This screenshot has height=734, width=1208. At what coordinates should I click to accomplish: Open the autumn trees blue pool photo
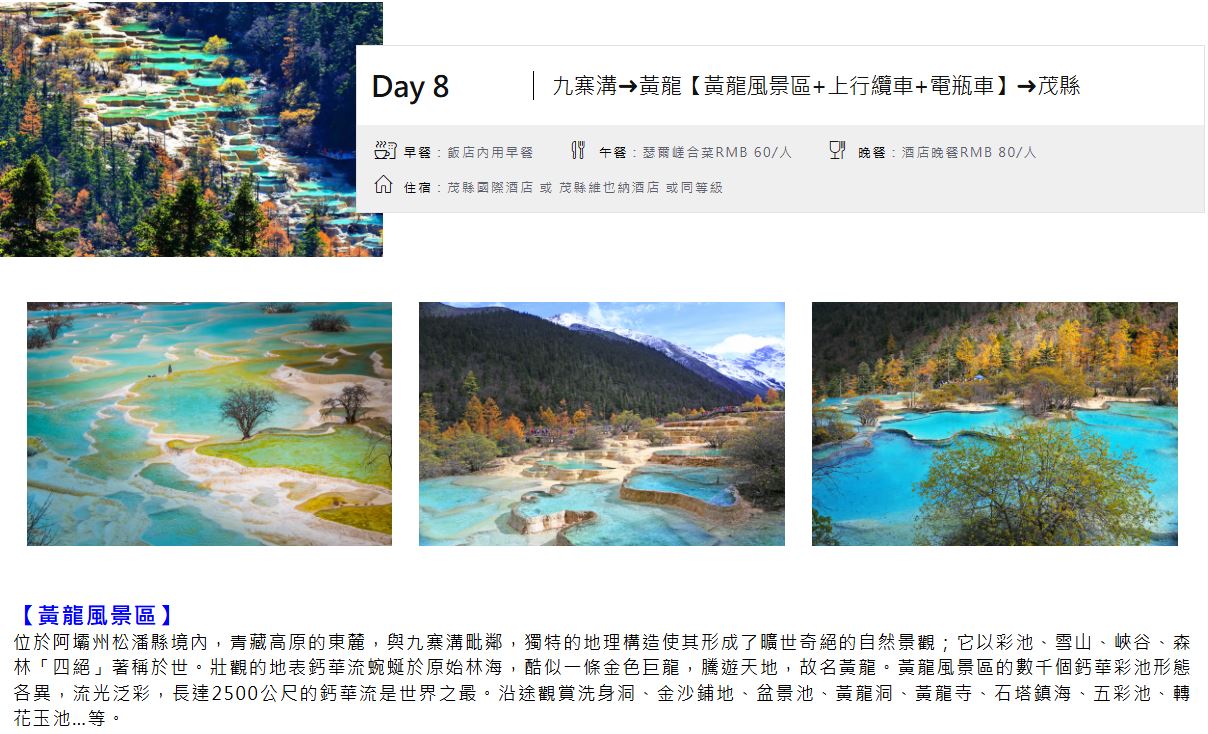995,424
